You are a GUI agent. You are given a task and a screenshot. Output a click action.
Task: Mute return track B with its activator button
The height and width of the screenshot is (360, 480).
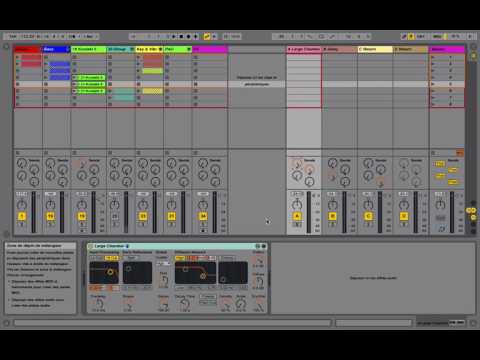click(332, 216)
